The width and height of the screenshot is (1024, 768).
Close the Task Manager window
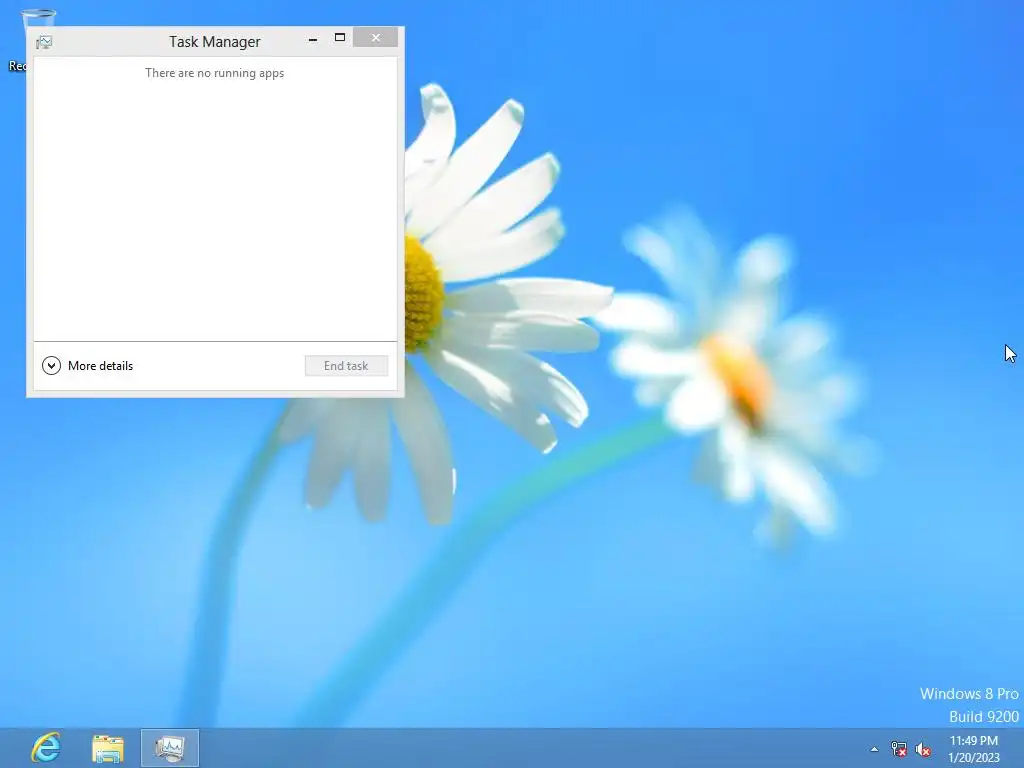376,38
